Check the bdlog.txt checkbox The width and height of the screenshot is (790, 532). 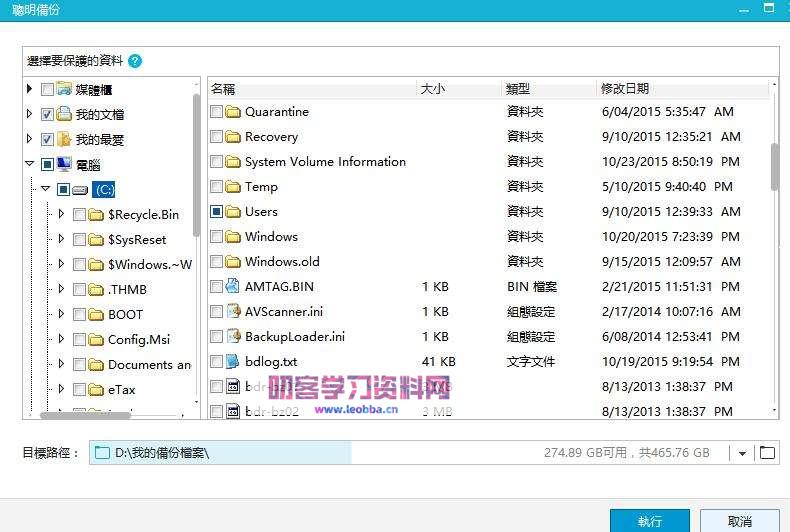coord(216,361)
